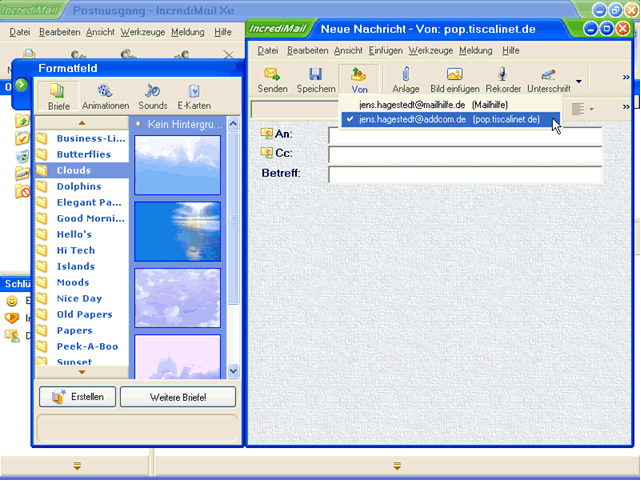
Task: Open Hilfe menu in Postausgang window
Action: 223,32
